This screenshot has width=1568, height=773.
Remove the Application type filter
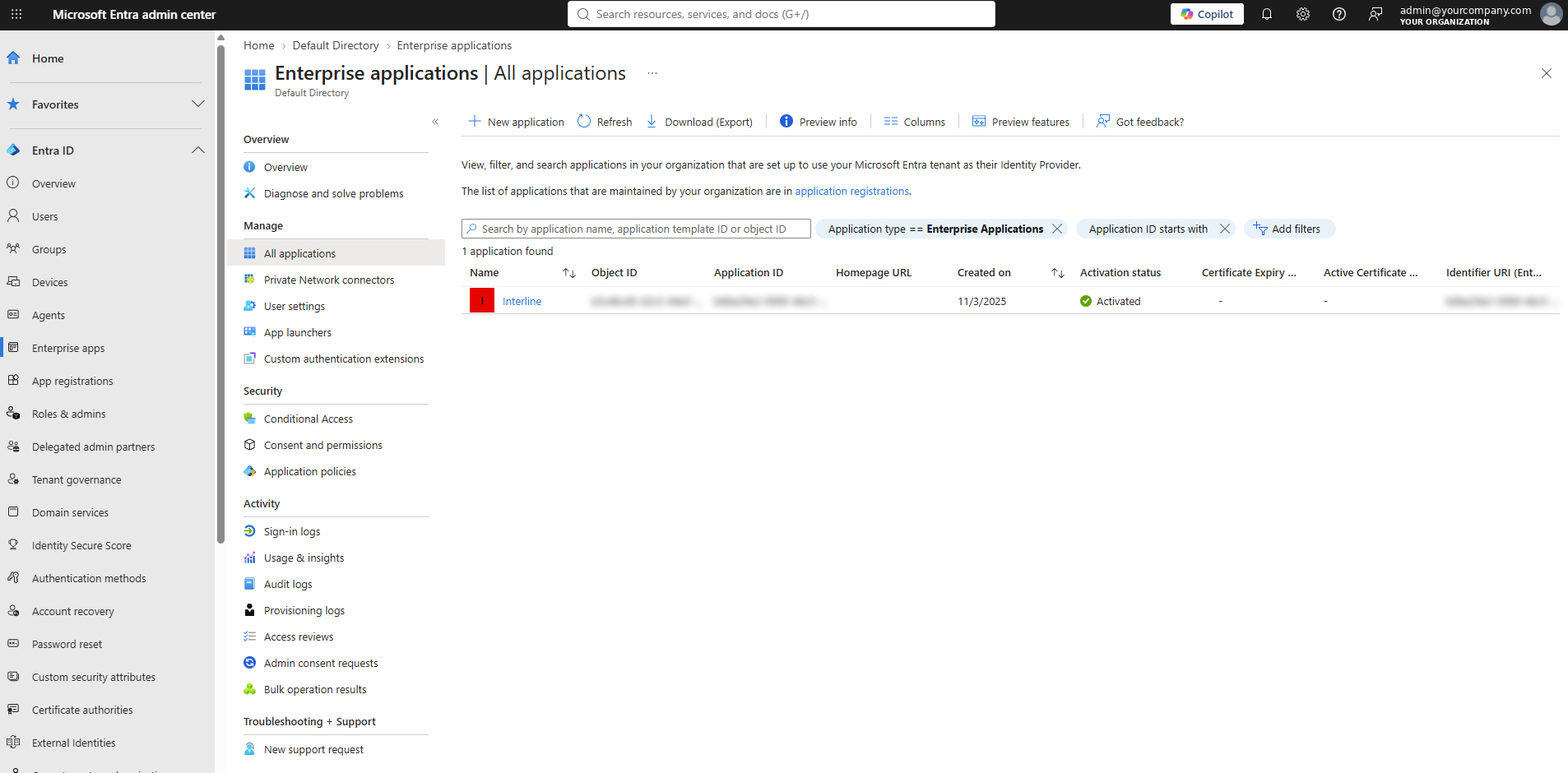pyautogui.click(x=1057, y=229)
